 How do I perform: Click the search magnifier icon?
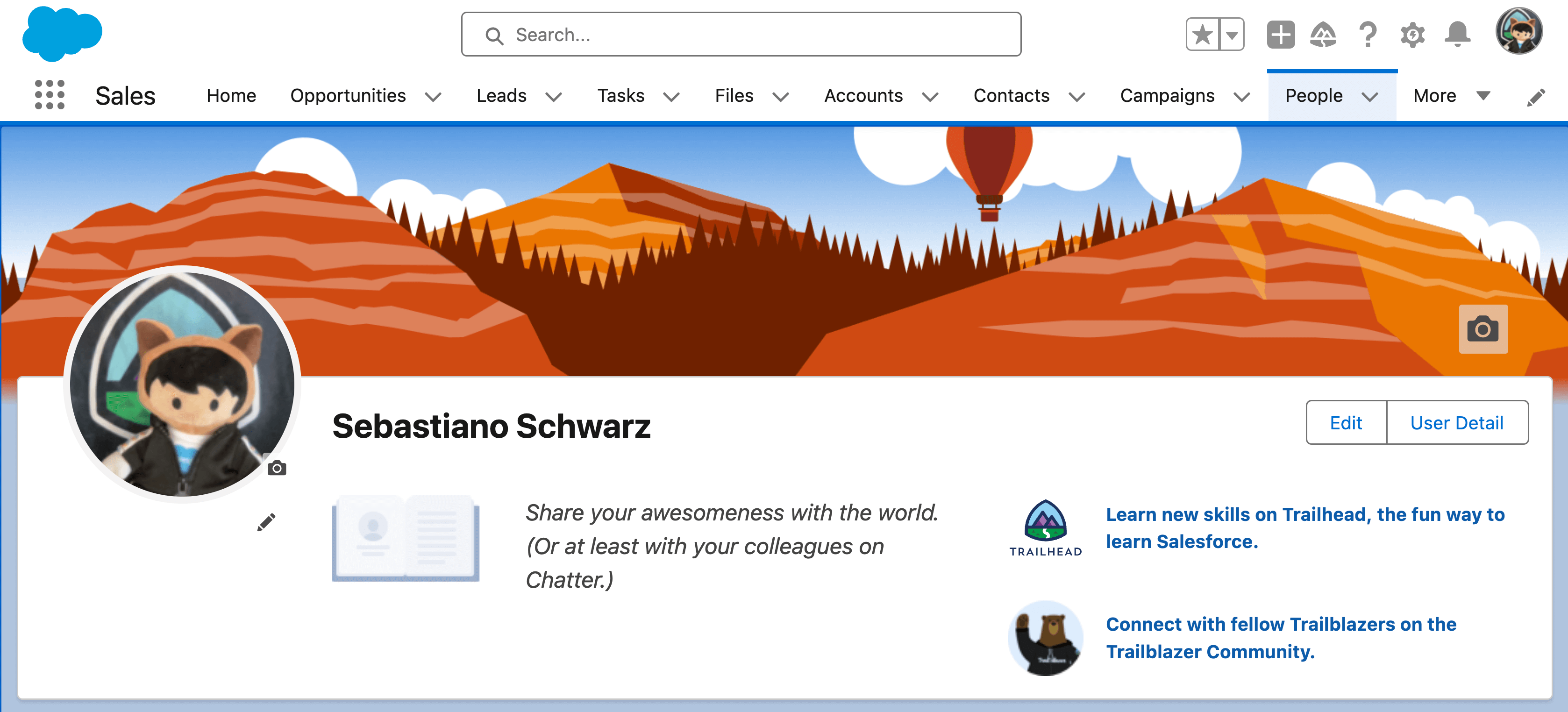(494, 36)
